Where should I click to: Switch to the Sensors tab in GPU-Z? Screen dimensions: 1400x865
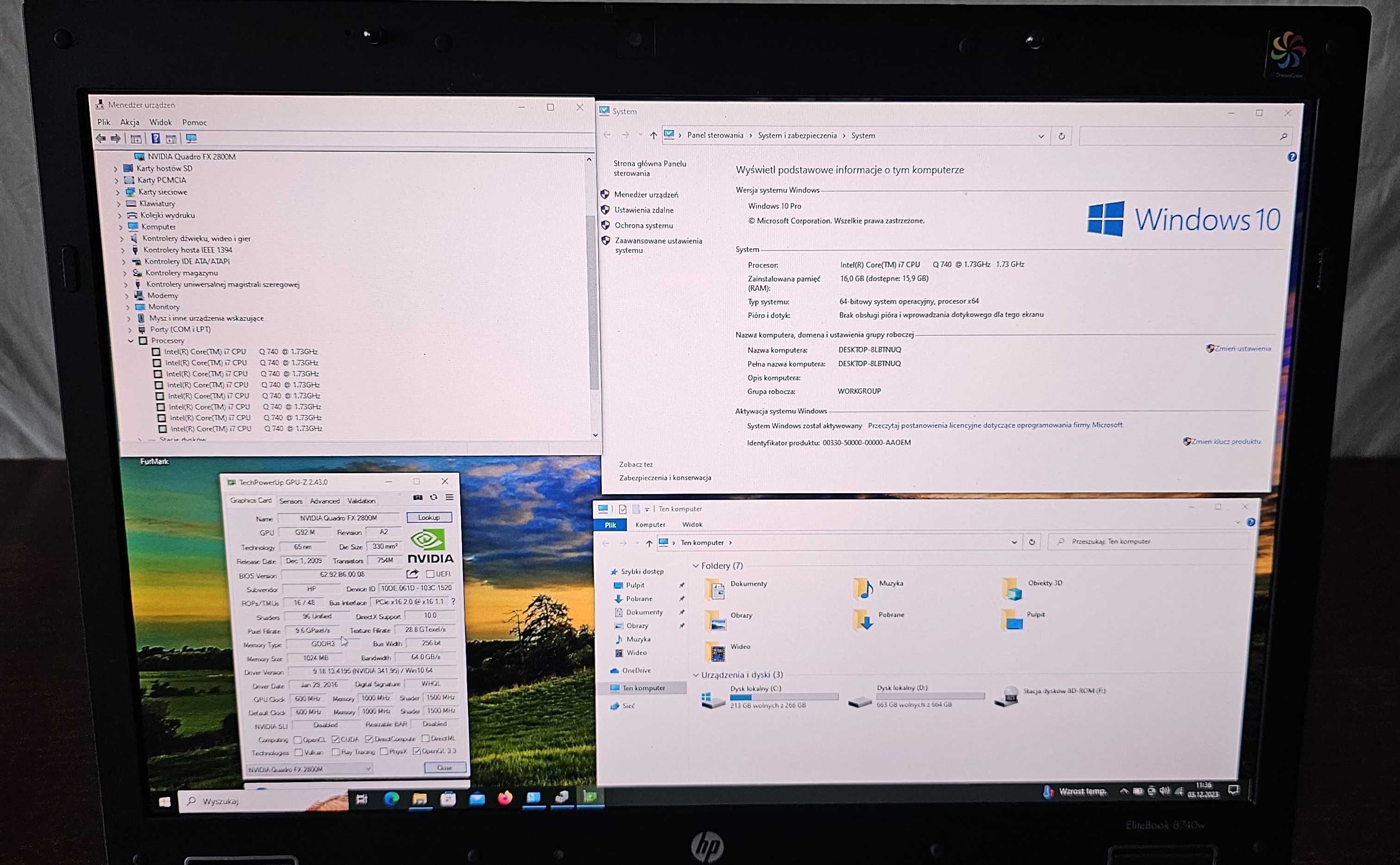tap(291, 501)
